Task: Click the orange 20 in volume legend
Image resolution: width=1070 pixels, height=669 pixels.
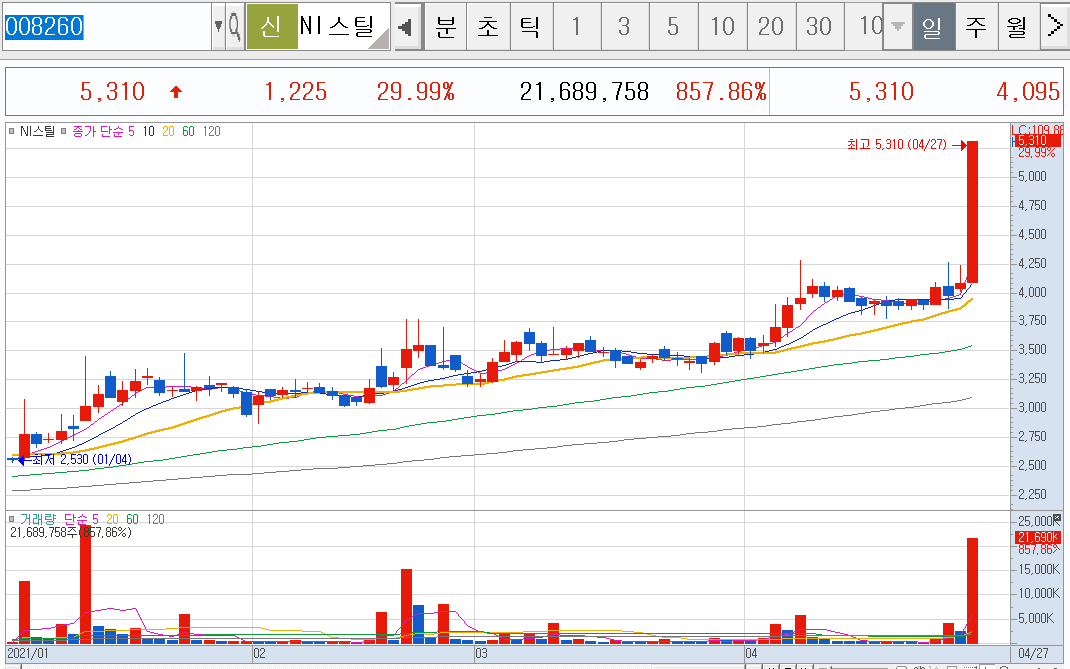Action: pos(112,519)
